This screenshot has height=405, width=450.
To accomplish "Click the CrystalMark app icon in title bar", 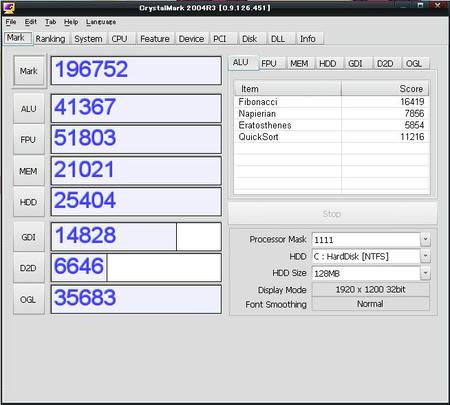I will coord(8,7).
